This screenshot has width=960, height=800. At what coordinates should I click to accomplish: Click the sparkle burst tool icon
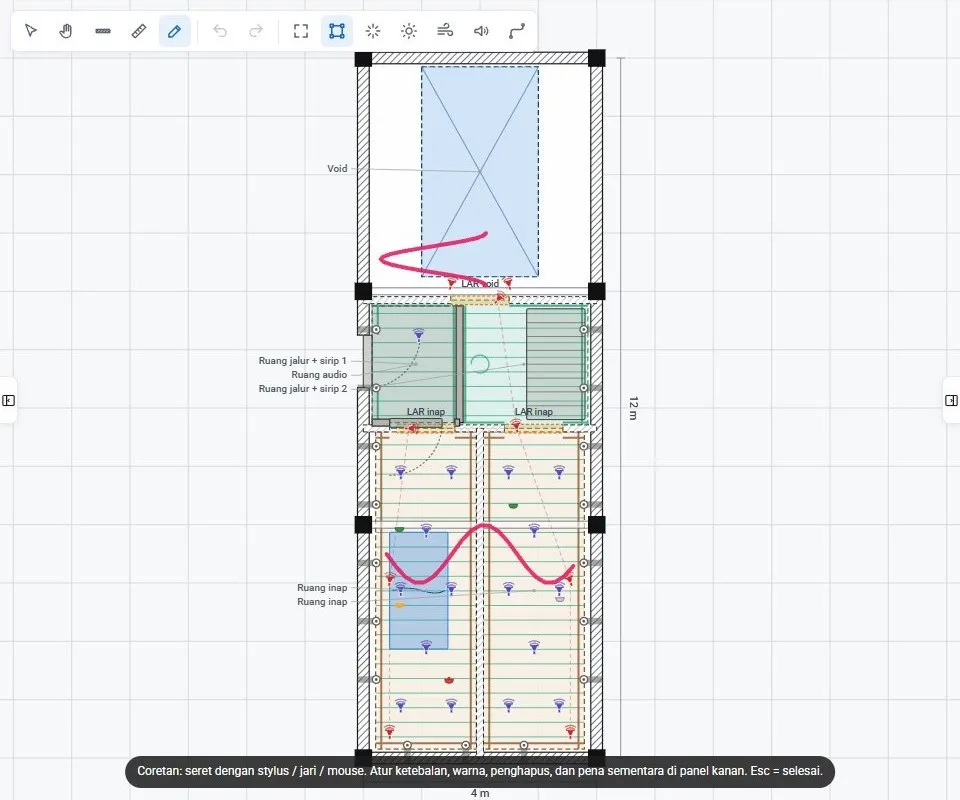pos(373,31)
